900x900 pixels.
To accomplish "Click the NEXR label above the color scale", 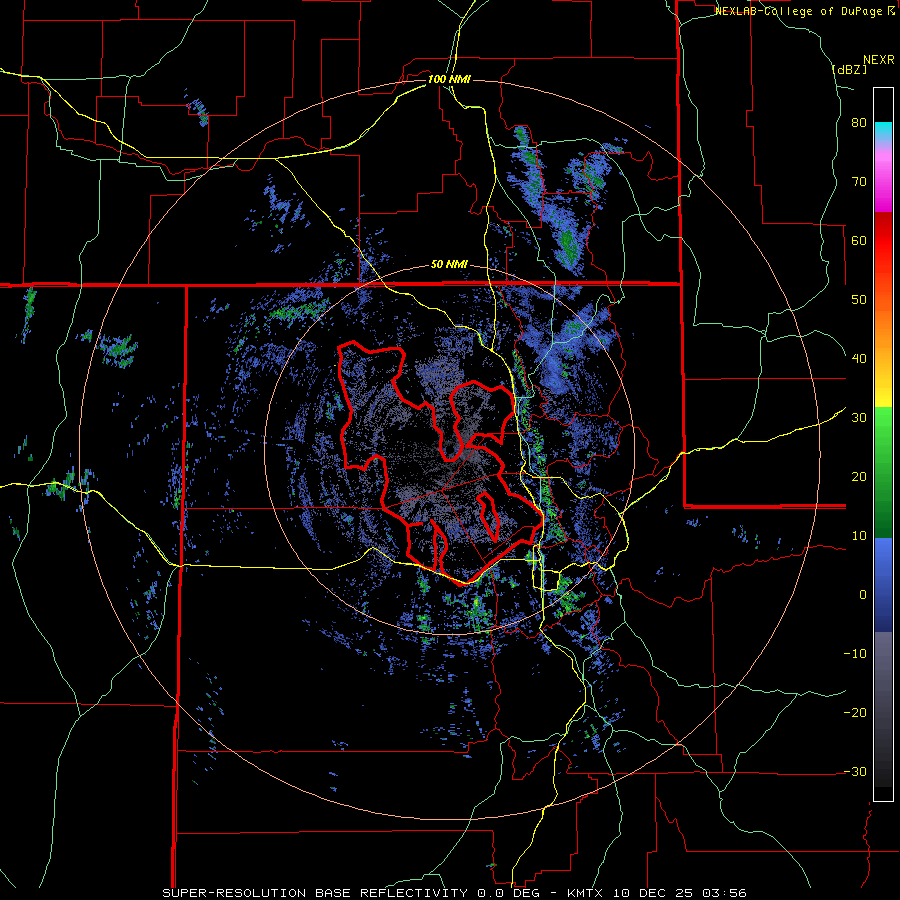I will pyautogui.click(x=878, y=60).
